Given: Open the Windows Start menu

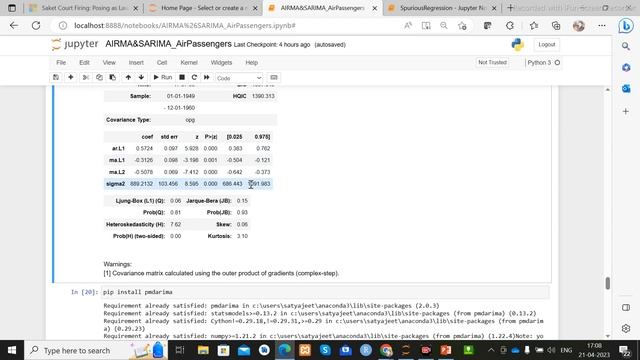Looking at the screenshot, I should (12, 350).
